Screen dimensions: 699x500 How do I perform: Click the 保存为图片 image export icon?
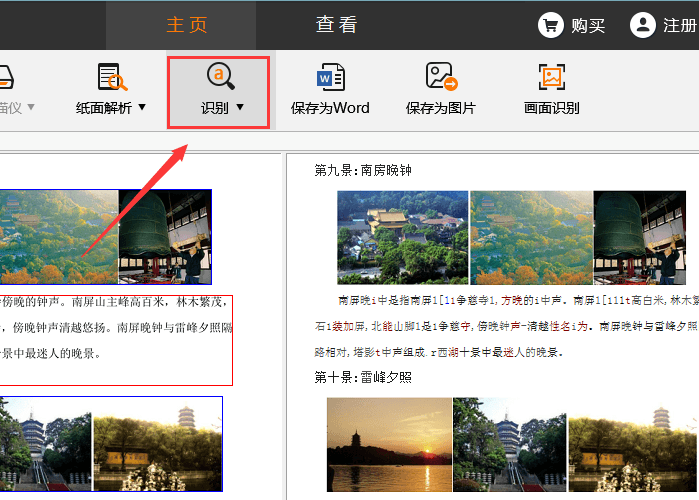pyautogui.click(x=441, y=77)
